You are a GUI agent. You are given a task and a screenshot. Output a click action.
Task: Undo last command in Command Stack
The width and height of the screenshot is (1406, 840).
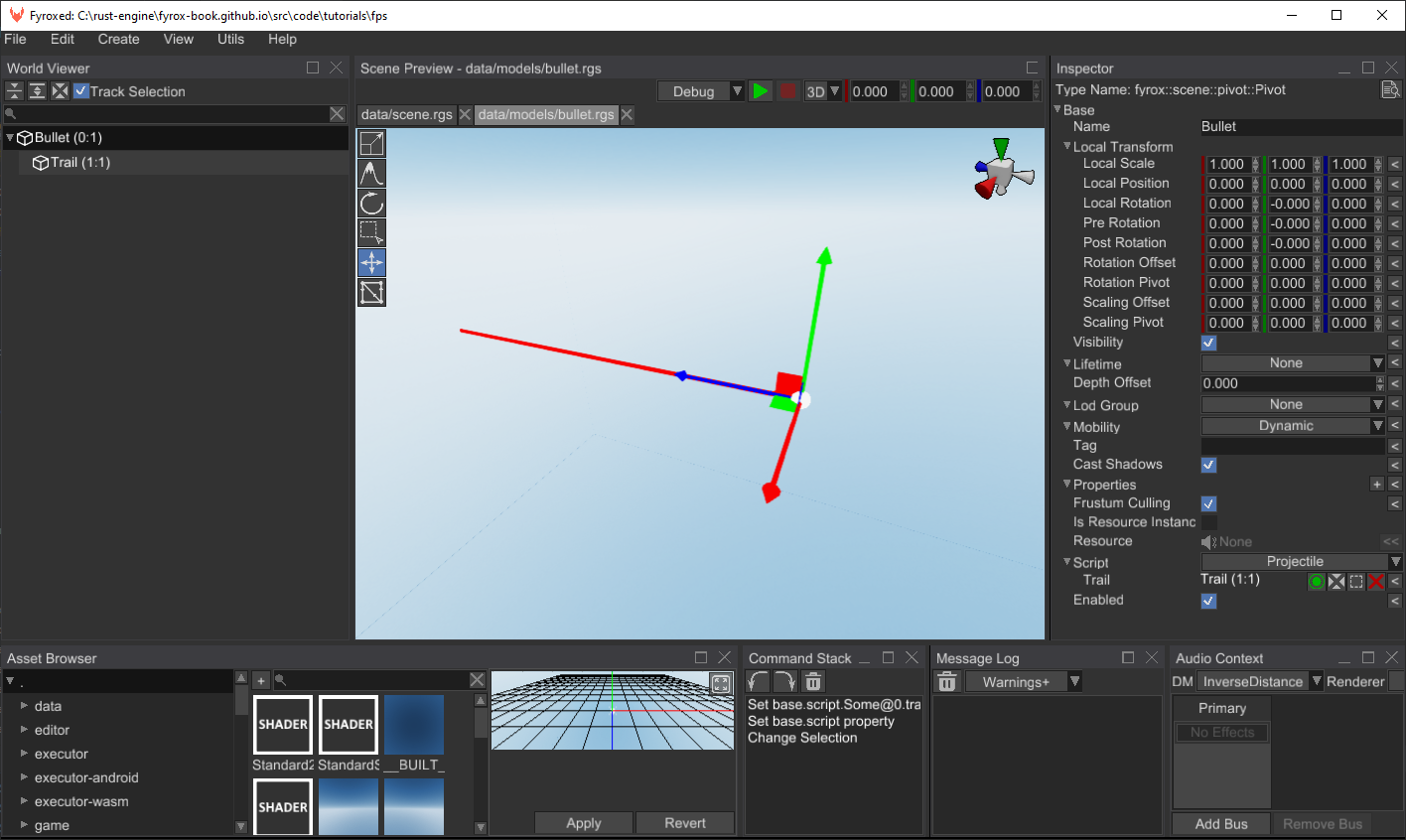tap(759, 682)
